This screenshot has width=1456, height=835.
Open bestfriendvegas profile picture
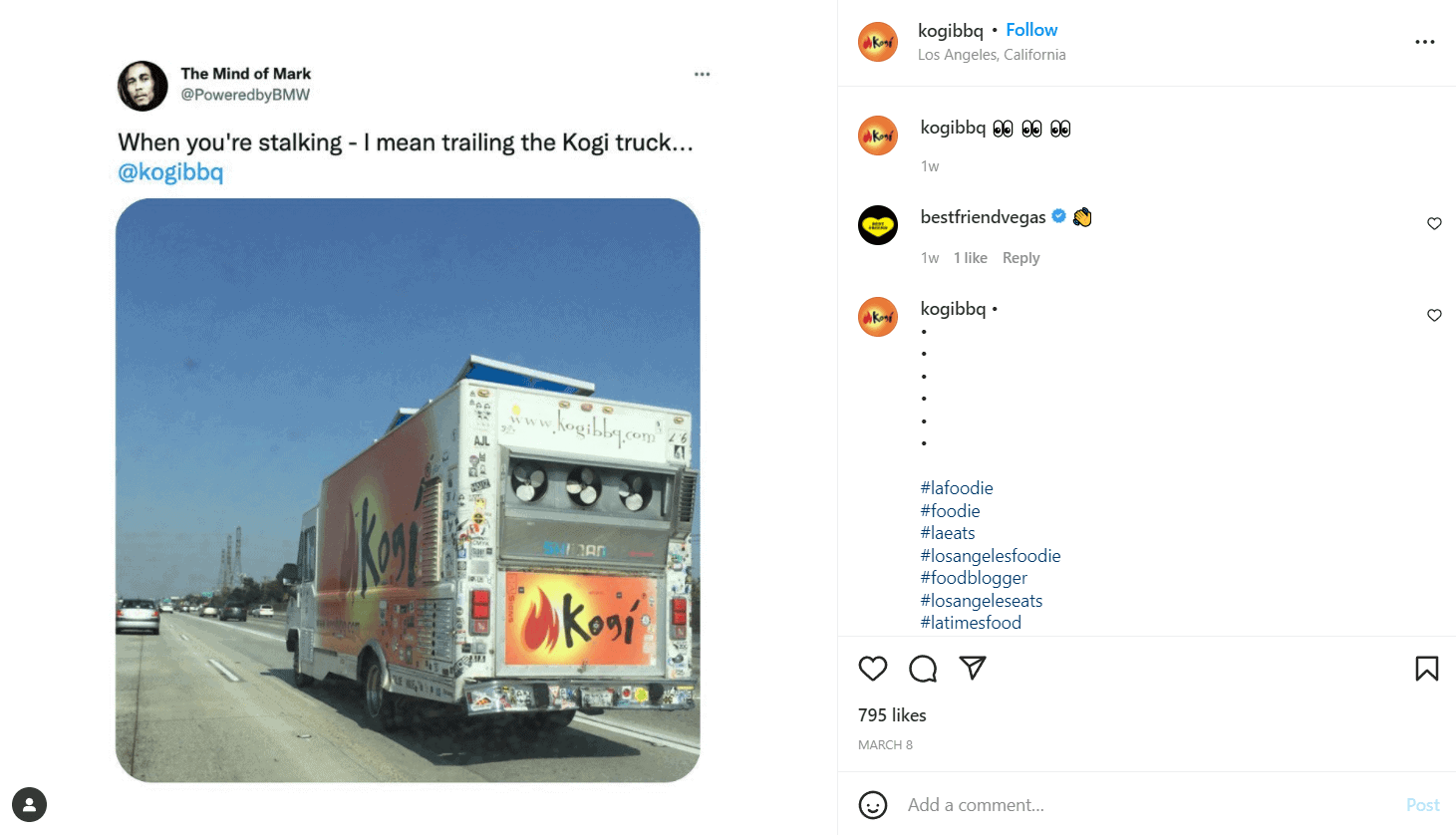(878, 225)
